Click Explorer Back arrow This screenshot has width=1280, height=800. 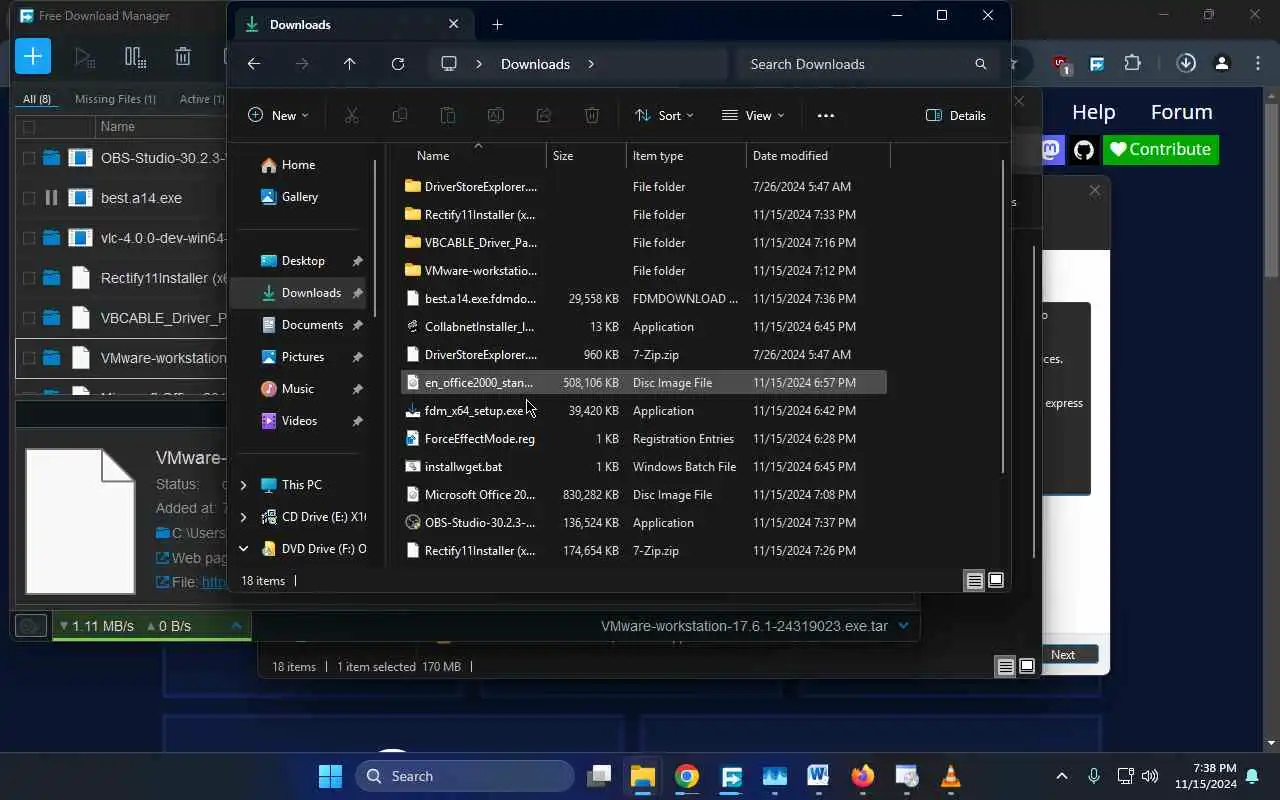tap(254, 64)
